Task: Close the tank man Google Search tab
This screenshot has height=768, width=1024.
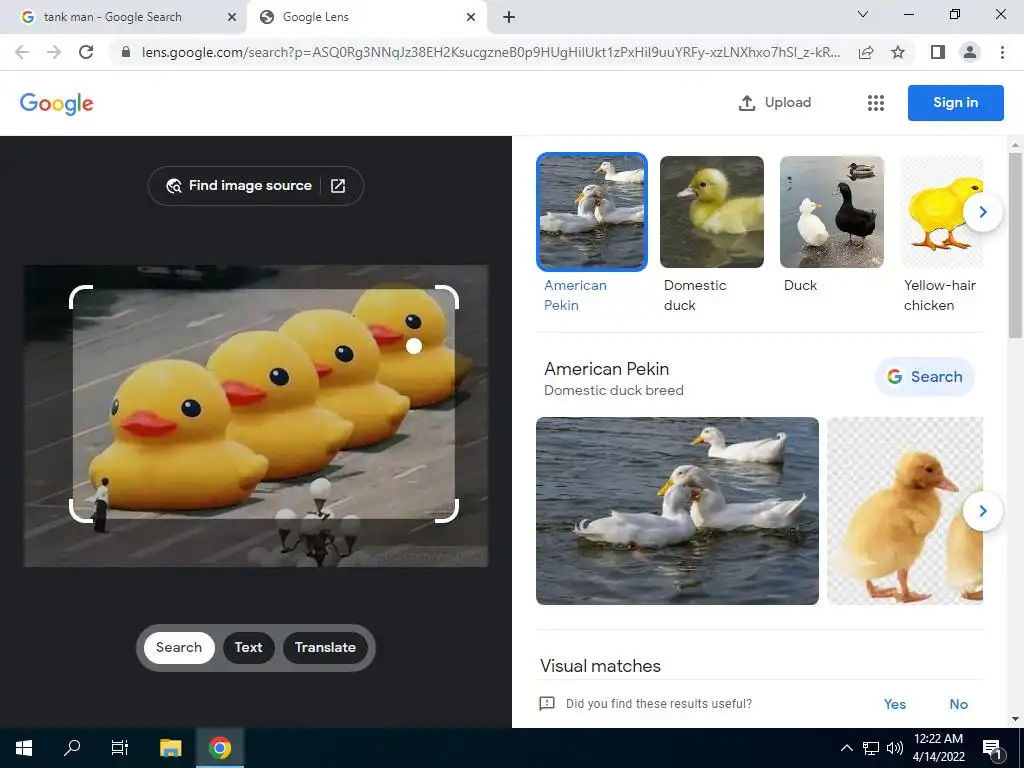Action: 232,18
